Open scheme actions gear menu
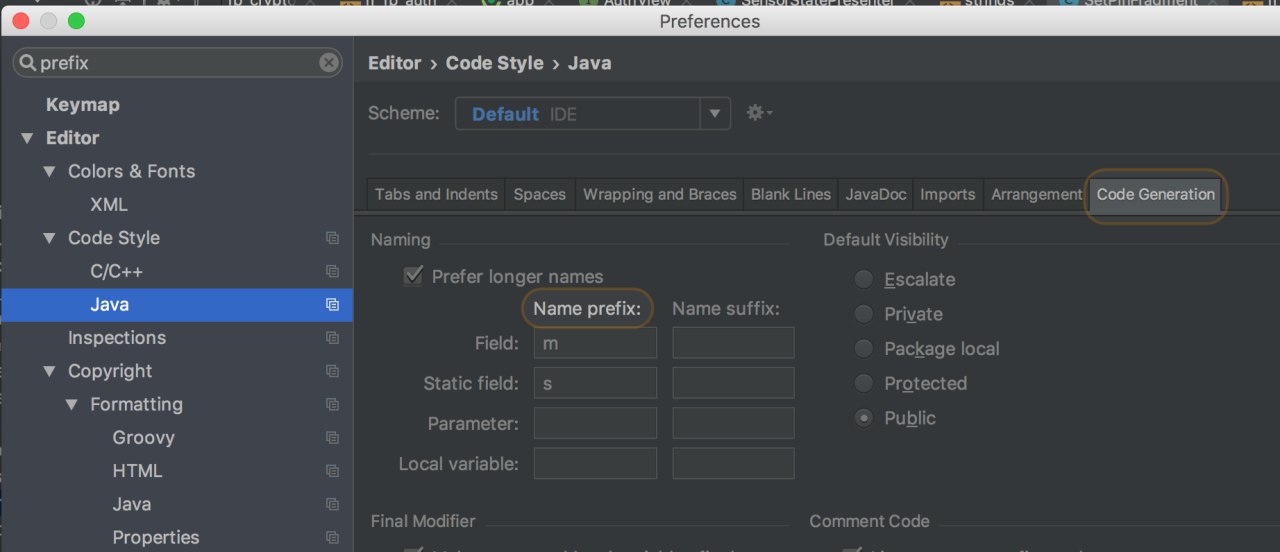This screenshot has height=552, width=1280. pyautogui.click(x=759, y=113)
